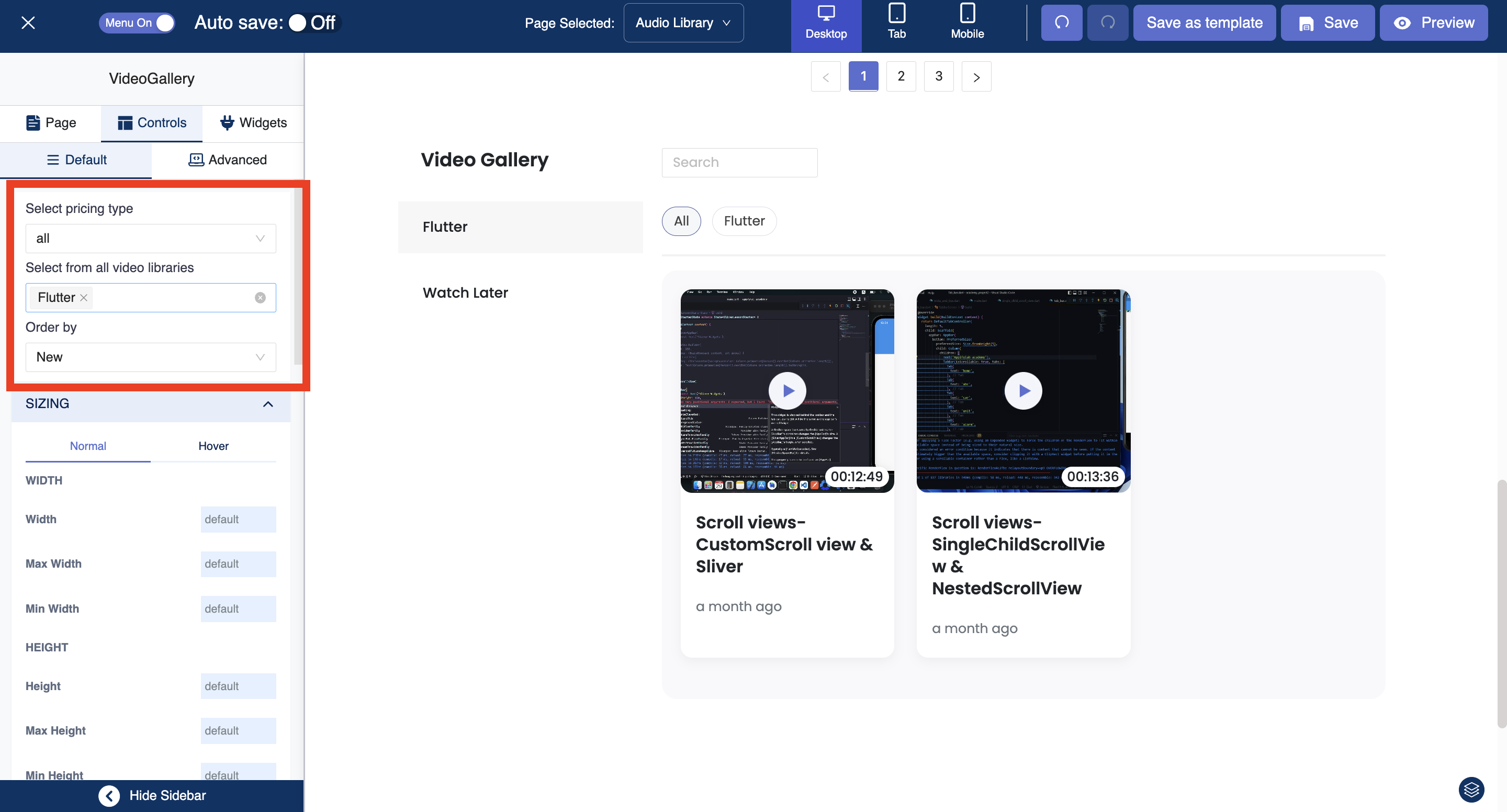This screenshot has height=812, width=1507.
Task: Remove the Flutter tag from video libraries
Action: point(84,298)
